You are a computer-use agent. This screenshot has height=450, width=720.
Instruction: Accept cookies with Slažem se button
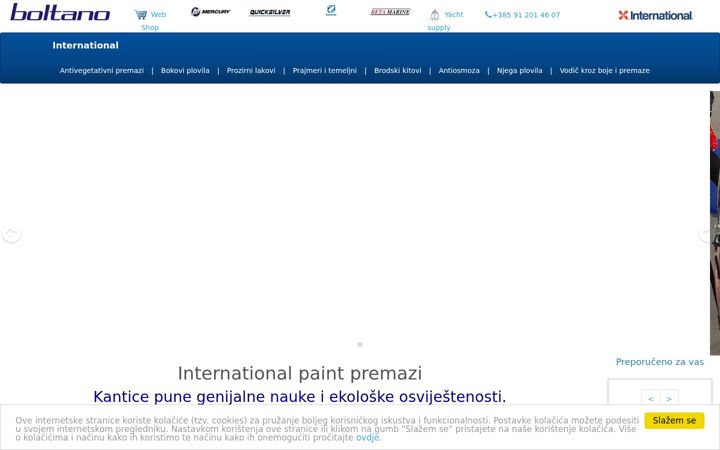click(674, 421)
